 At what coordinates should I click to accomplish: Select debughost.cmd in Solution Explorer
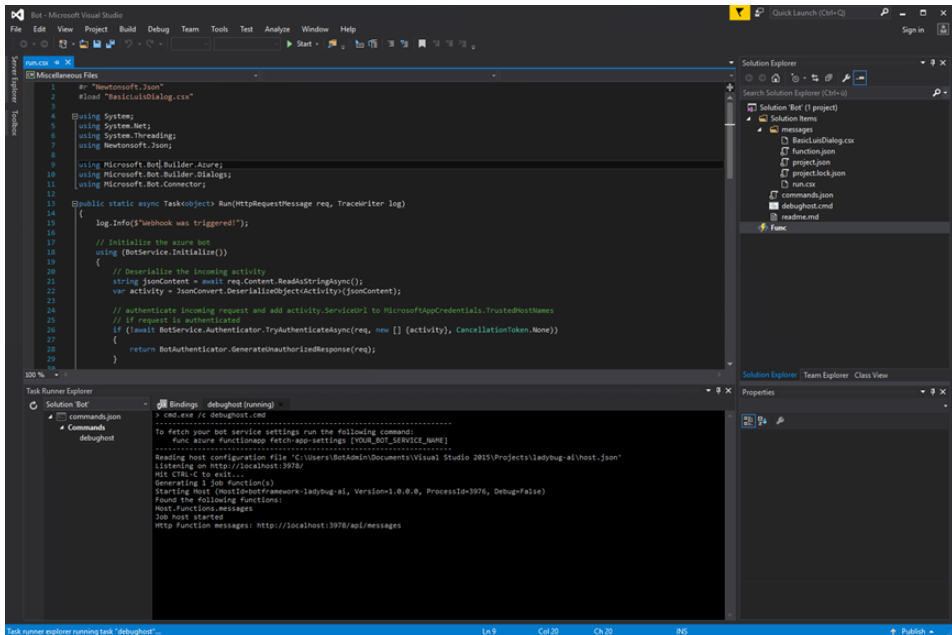pos(806,206)
